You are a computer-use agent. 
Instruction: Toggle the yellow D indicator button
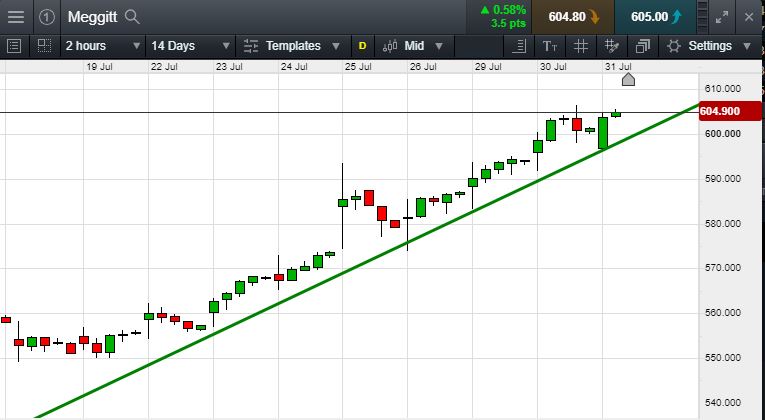(x=362, y=46)
